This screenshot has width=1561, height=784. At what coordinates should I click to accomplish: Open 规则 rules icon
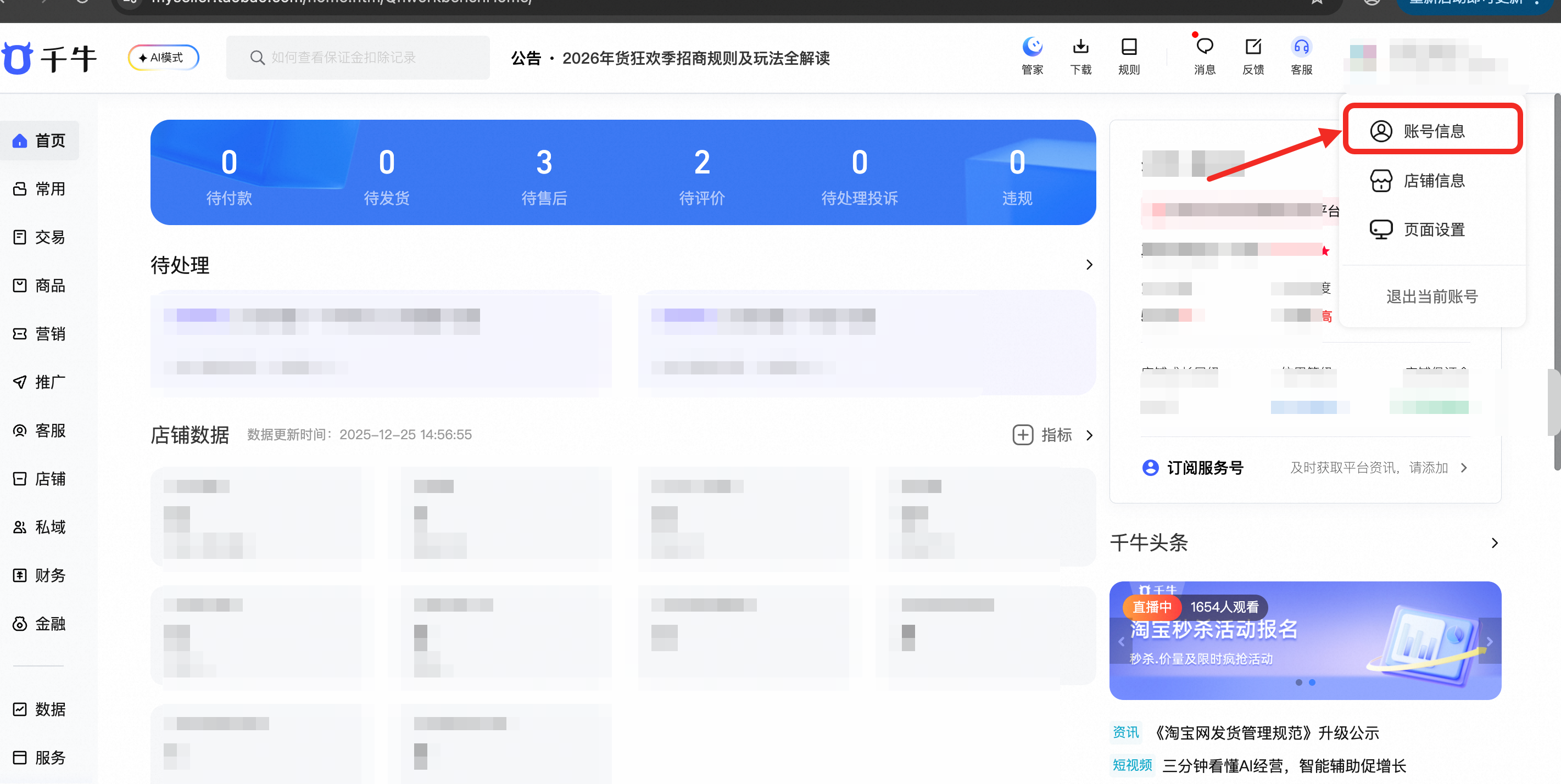pyautogui.click(x=1128, y=56)
